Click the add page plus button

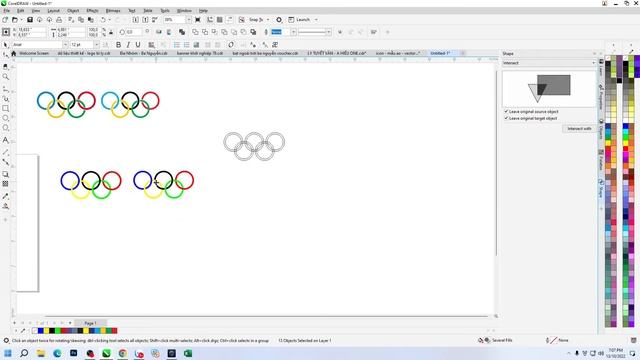70,323
